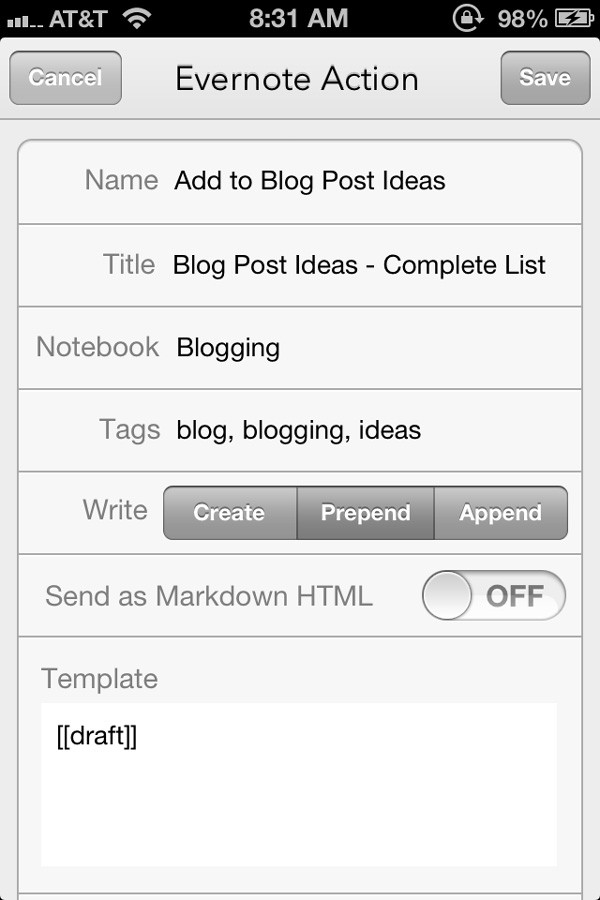This screenshot has height=900, width=600.
Task: Tap the battery charging icon
Action: tap(574, 18)
